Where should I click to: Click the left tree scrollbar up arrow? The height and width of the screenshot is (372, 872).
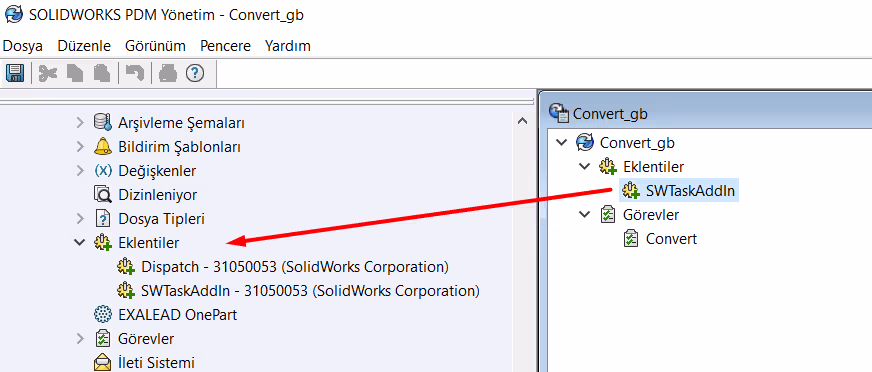[522, 121]
